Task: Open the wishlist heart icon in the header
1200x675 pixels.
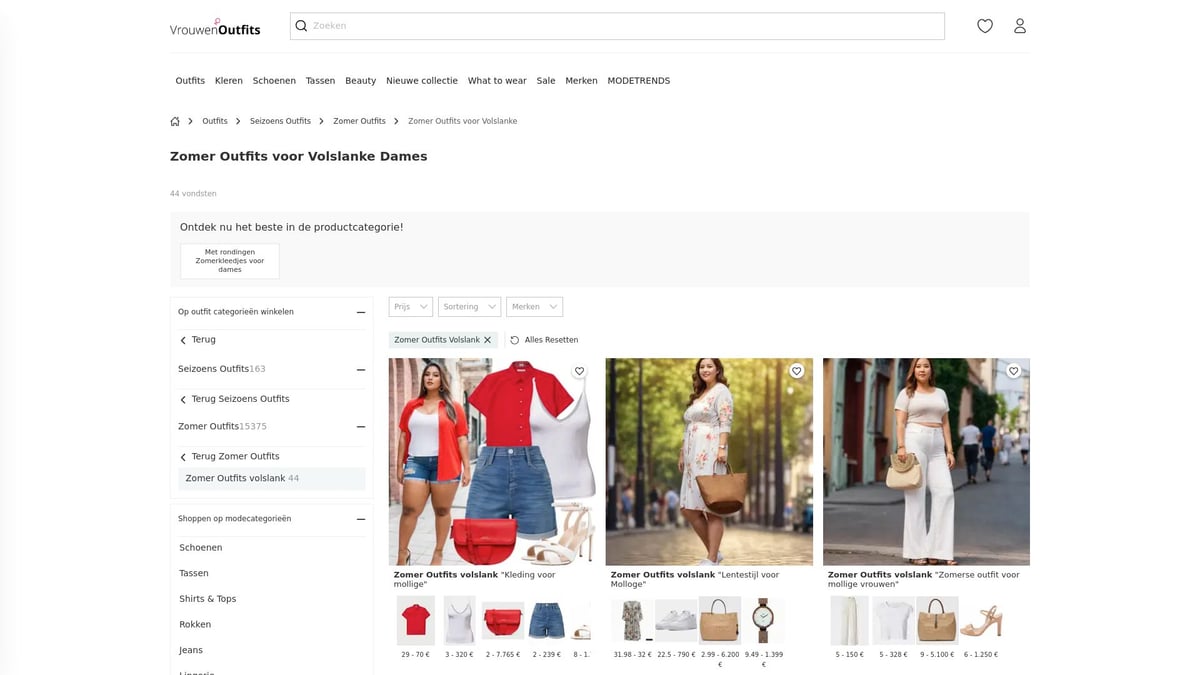Action: (984, 25)
